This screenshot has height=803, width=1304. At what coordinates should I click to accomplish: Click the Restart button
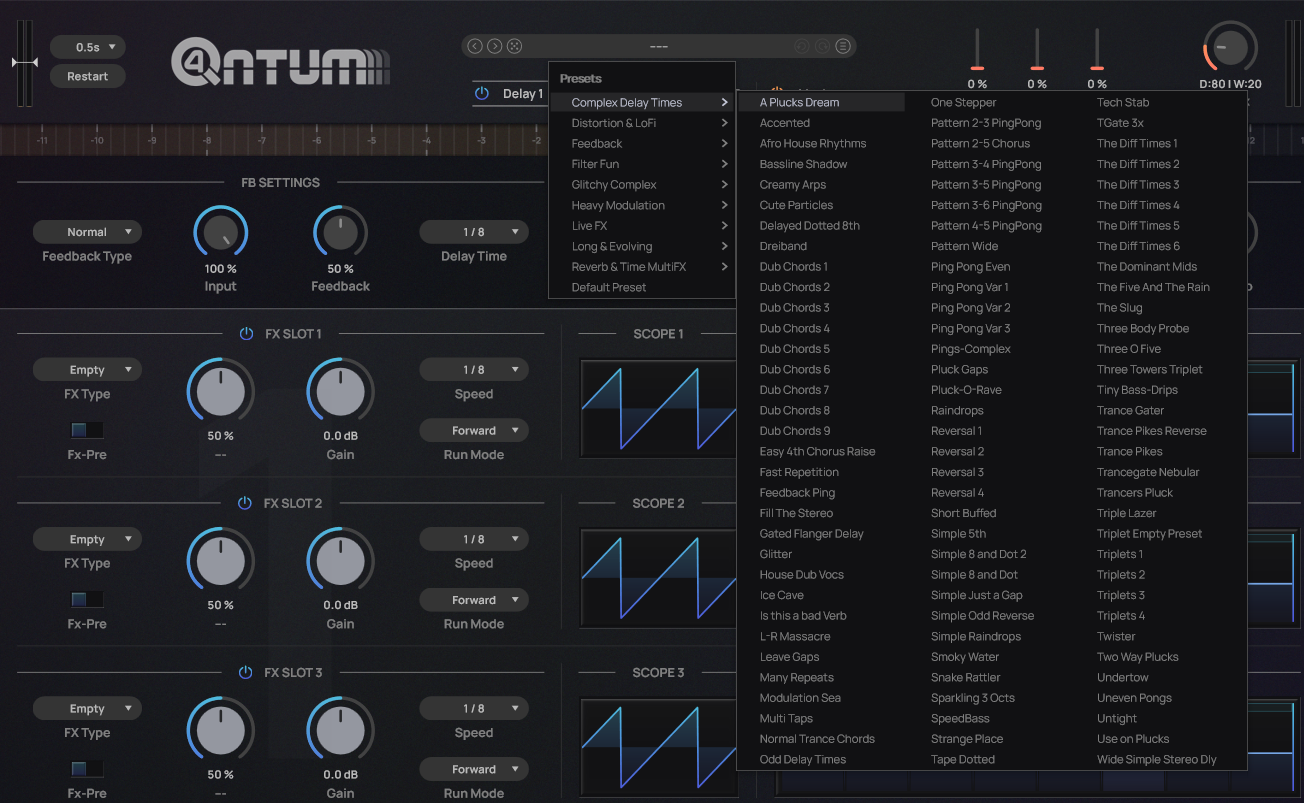click(x=87, y=76)
